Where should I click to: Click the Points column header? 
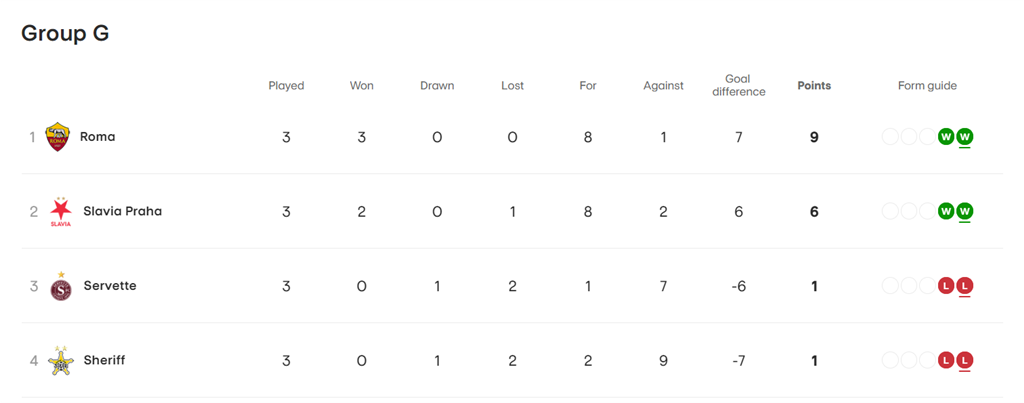[814, 86]
